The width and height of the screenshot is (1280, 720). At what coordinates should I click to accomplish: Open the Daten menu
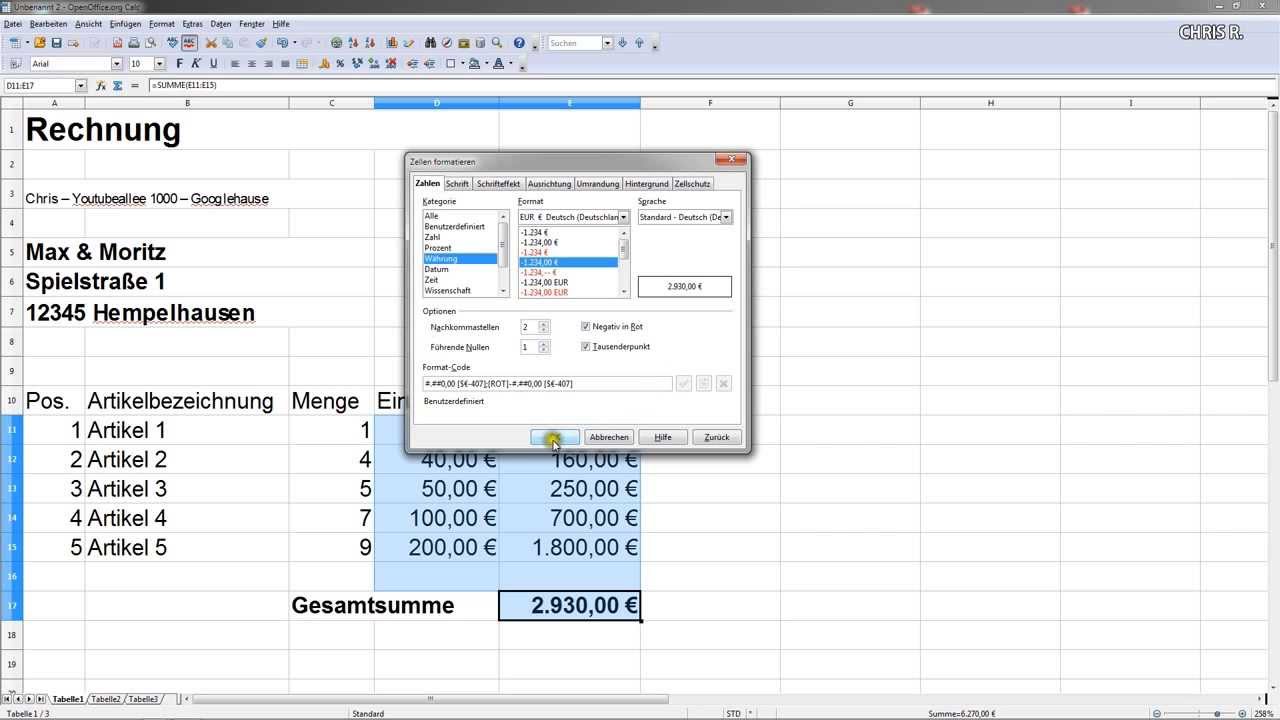click(221, 24)
